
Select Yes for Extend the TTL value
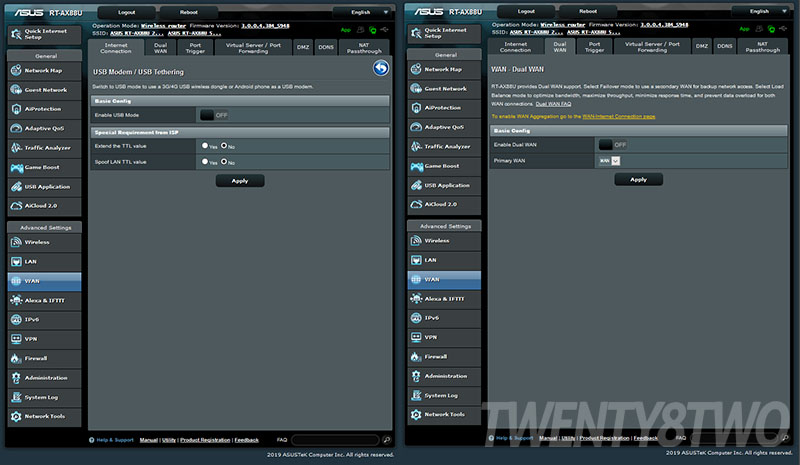click(x=205, y=145)
